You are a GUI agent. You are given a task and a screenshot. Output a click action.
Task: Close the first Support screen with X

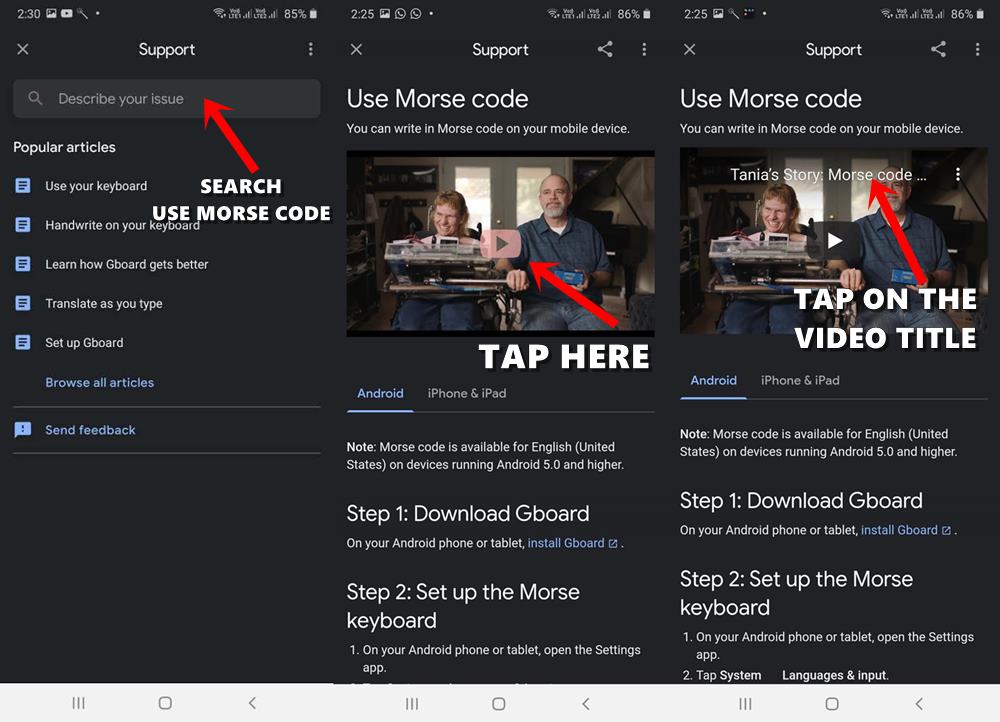click(x=23, y=49)
